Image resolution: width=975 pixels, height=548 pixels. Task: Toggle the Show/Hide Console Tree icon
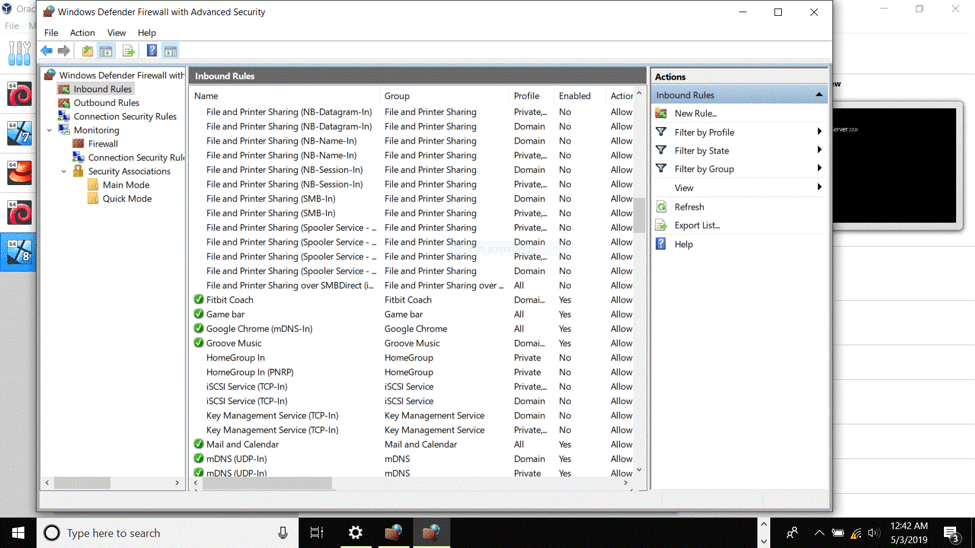click(x=106, y=51)
